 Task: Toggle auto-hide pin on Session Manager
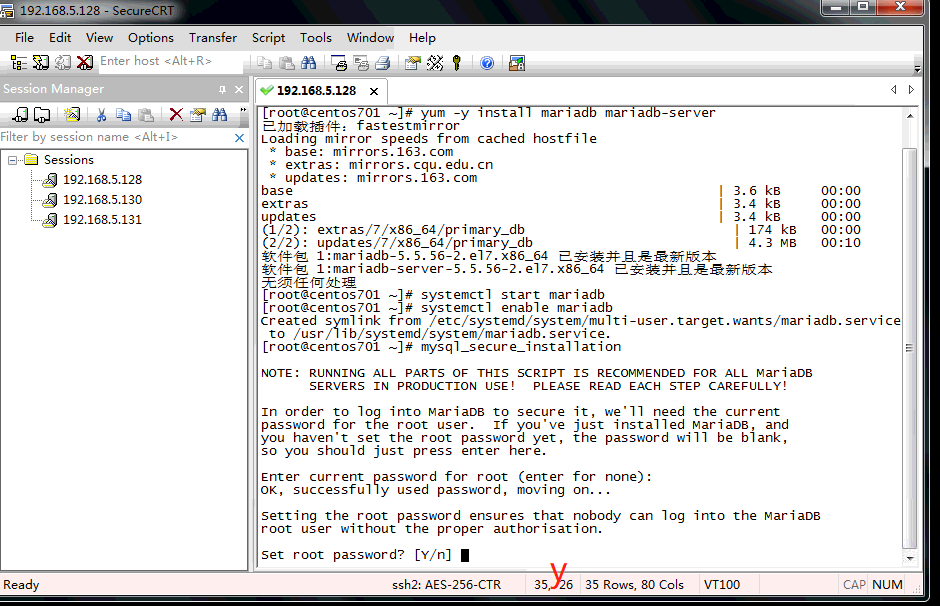(x=222, y=89)
